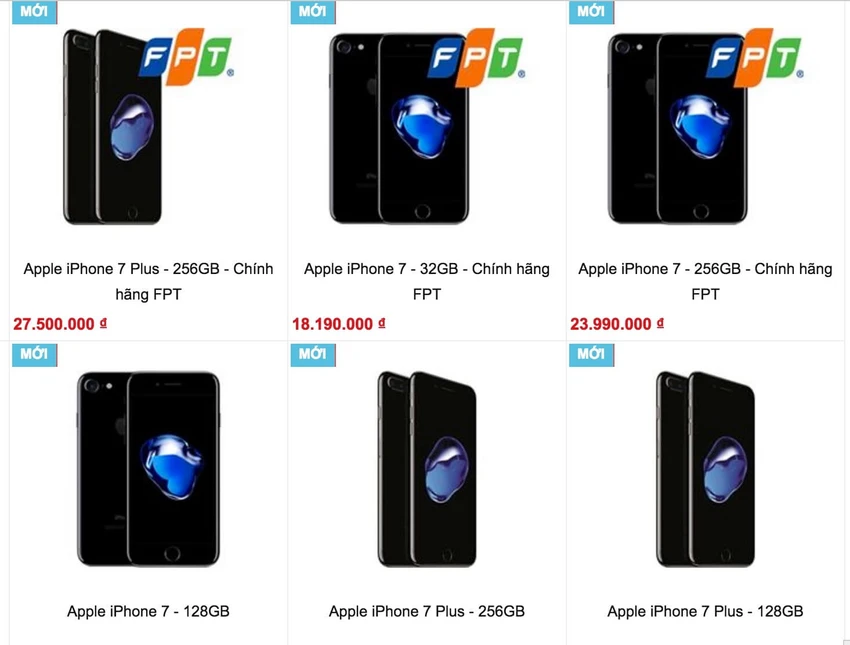Click the FPT logo on iPhone 7 Plus 256GB
Screen dimensions: 850x645
[x=186, y=57]
